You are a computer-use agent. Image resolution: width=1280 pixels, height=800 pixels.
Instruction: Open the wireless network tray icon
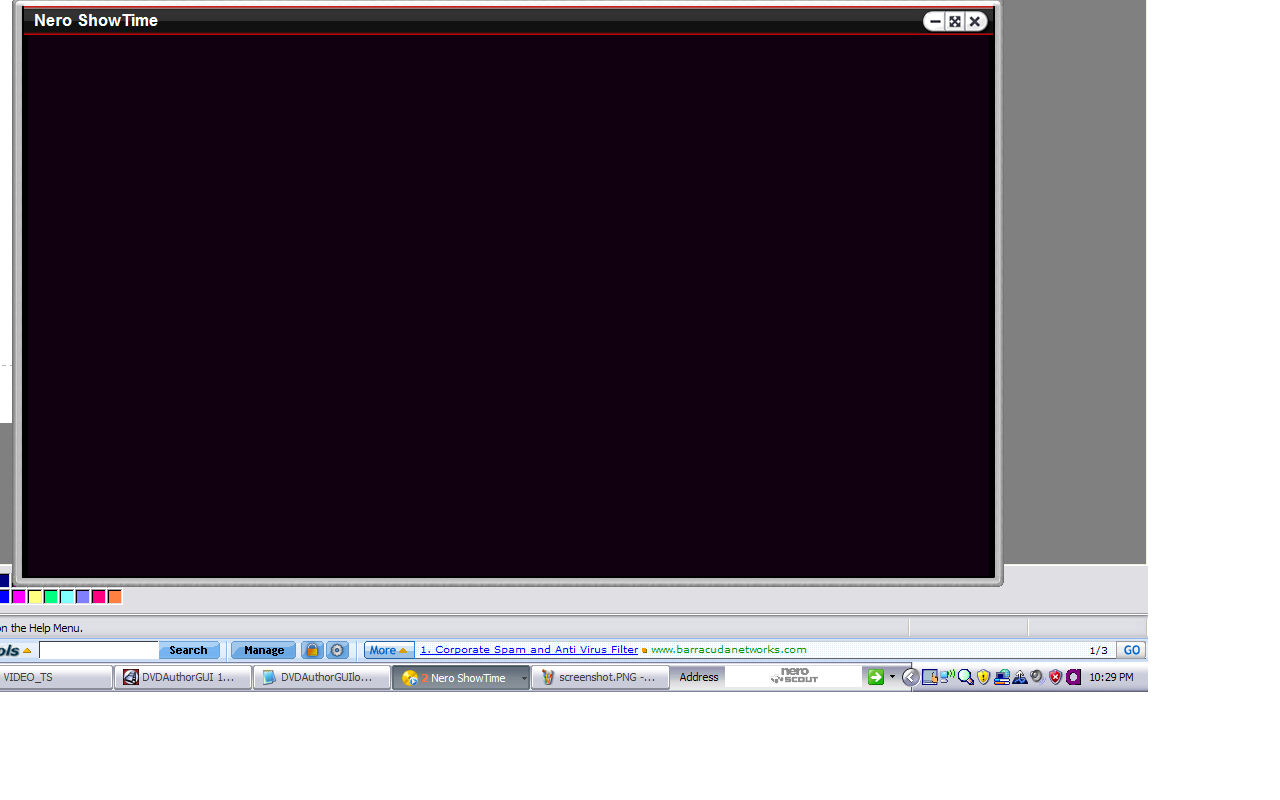click(x=947, y=677)
